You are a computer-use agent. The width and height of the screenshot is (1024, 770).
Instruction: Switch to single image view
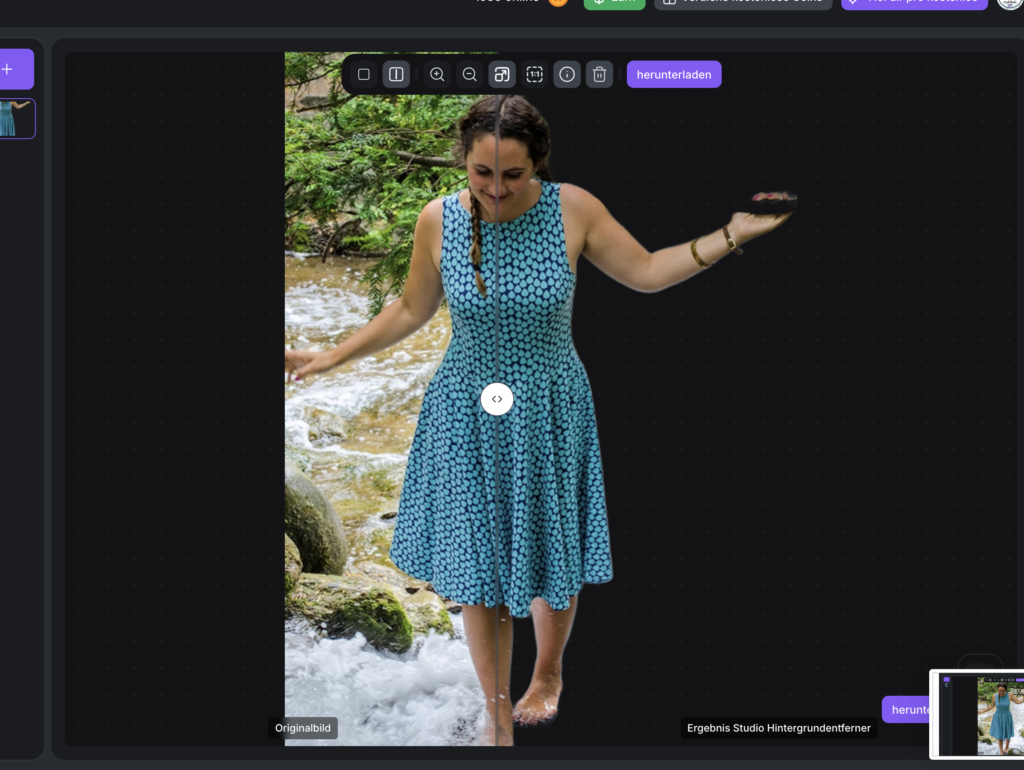(364, 74)
